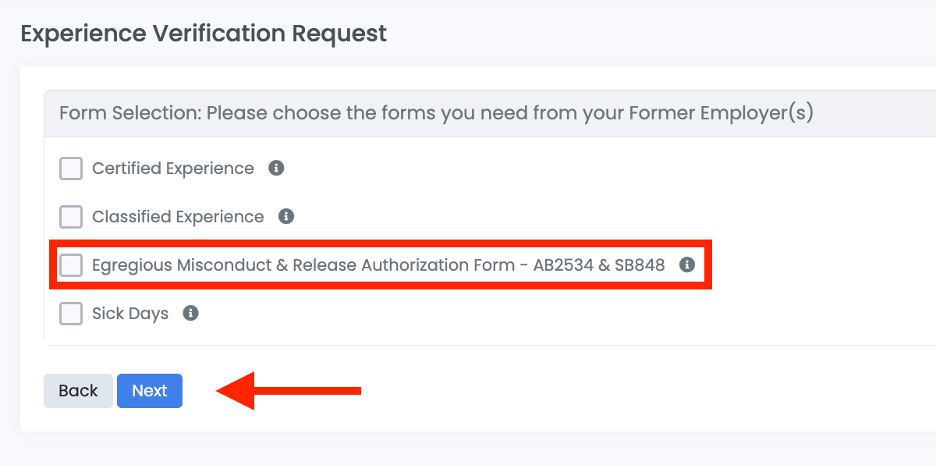Go back using the Back button
This screenshot has height=466, width=936.
pos(78,391)
